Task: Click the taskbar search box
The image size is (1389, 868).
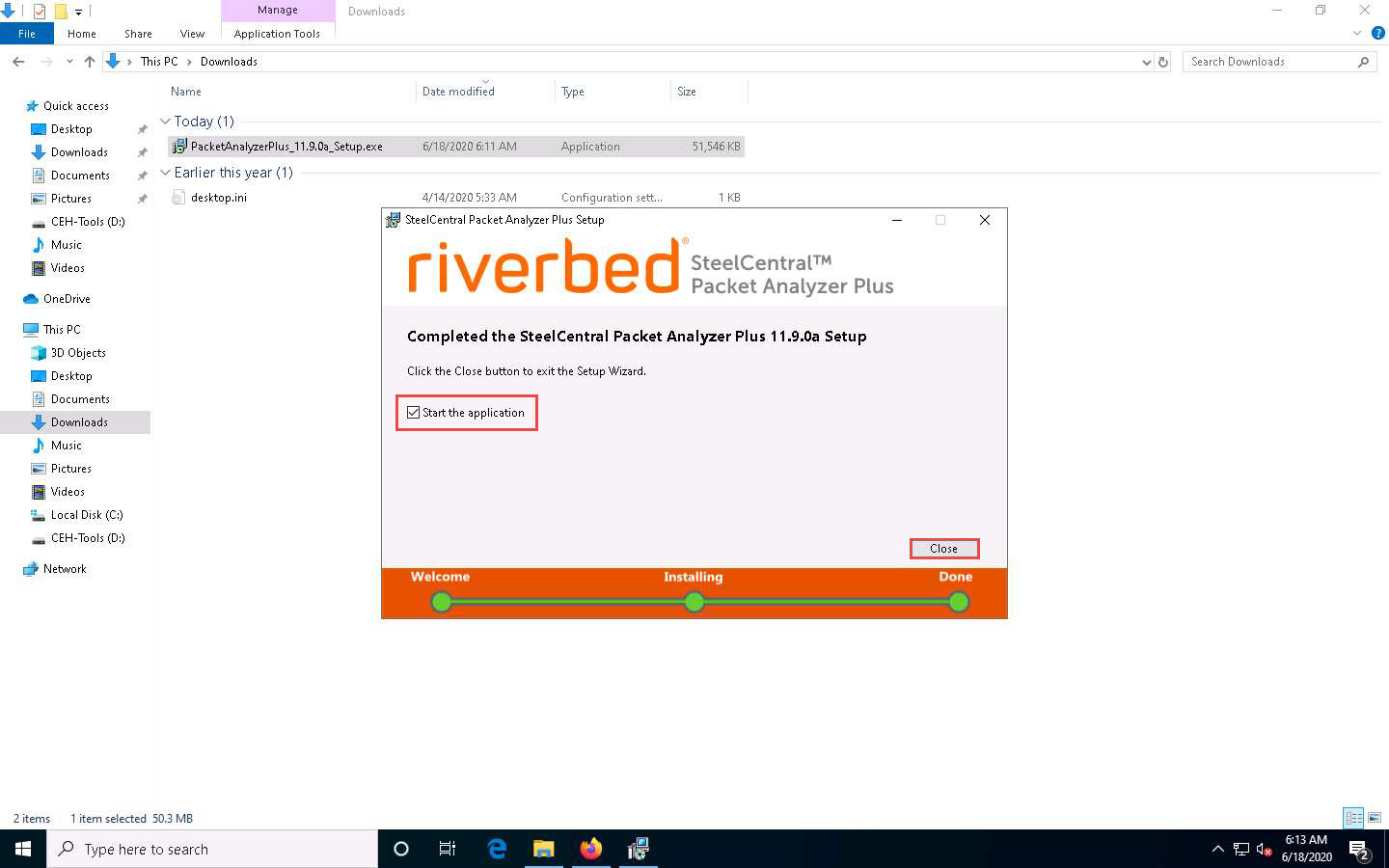Action: coord(212,849)
